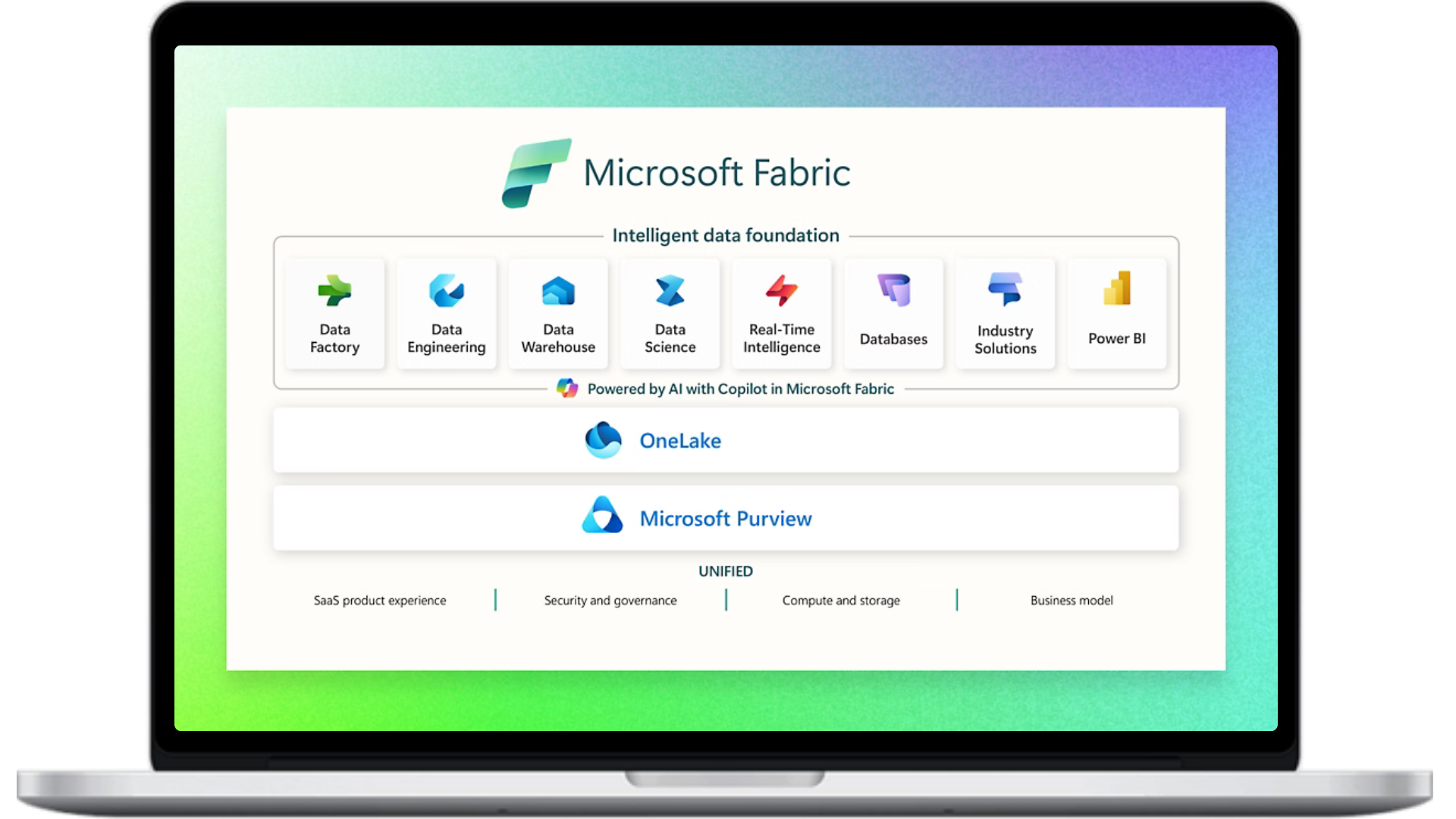Image resolution: width=1456 pixels, height=819 pixels.
Task: Click the Business model label
Action: 1072,601
